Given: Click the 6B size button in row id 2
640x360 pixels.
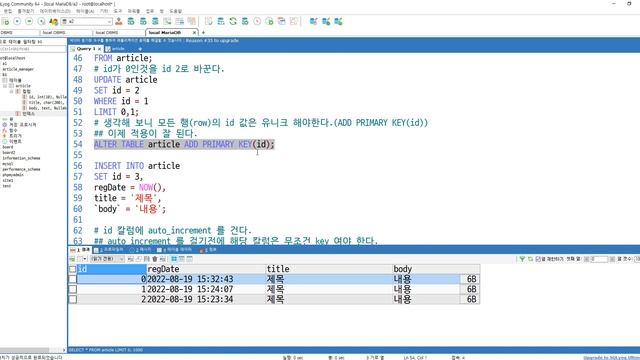Looking at the screenshot, I should click(x=470, y=299).
